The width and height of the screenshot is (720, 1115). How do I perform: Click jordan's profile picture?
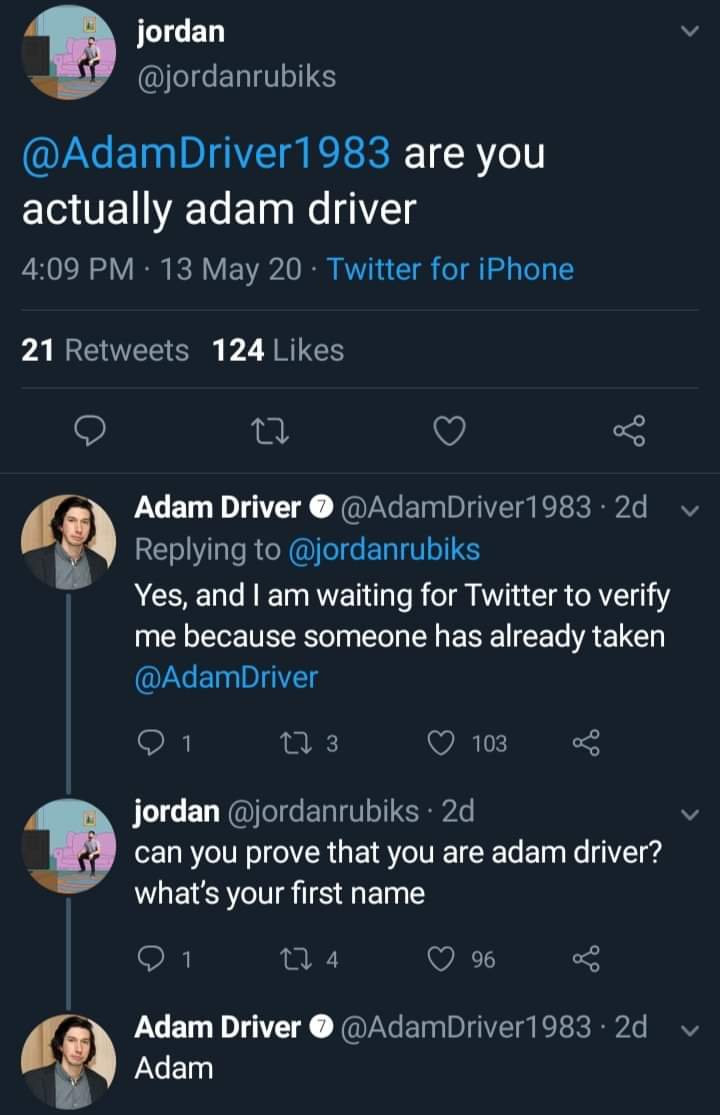click(68, 50)
